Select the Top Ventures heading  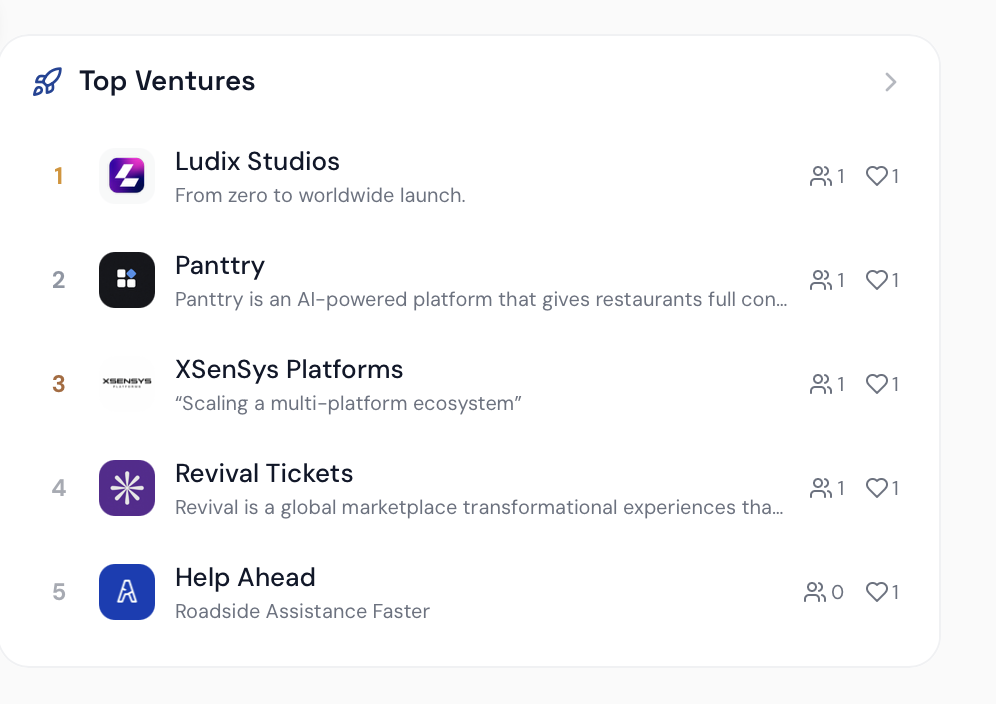pos(167,82)
